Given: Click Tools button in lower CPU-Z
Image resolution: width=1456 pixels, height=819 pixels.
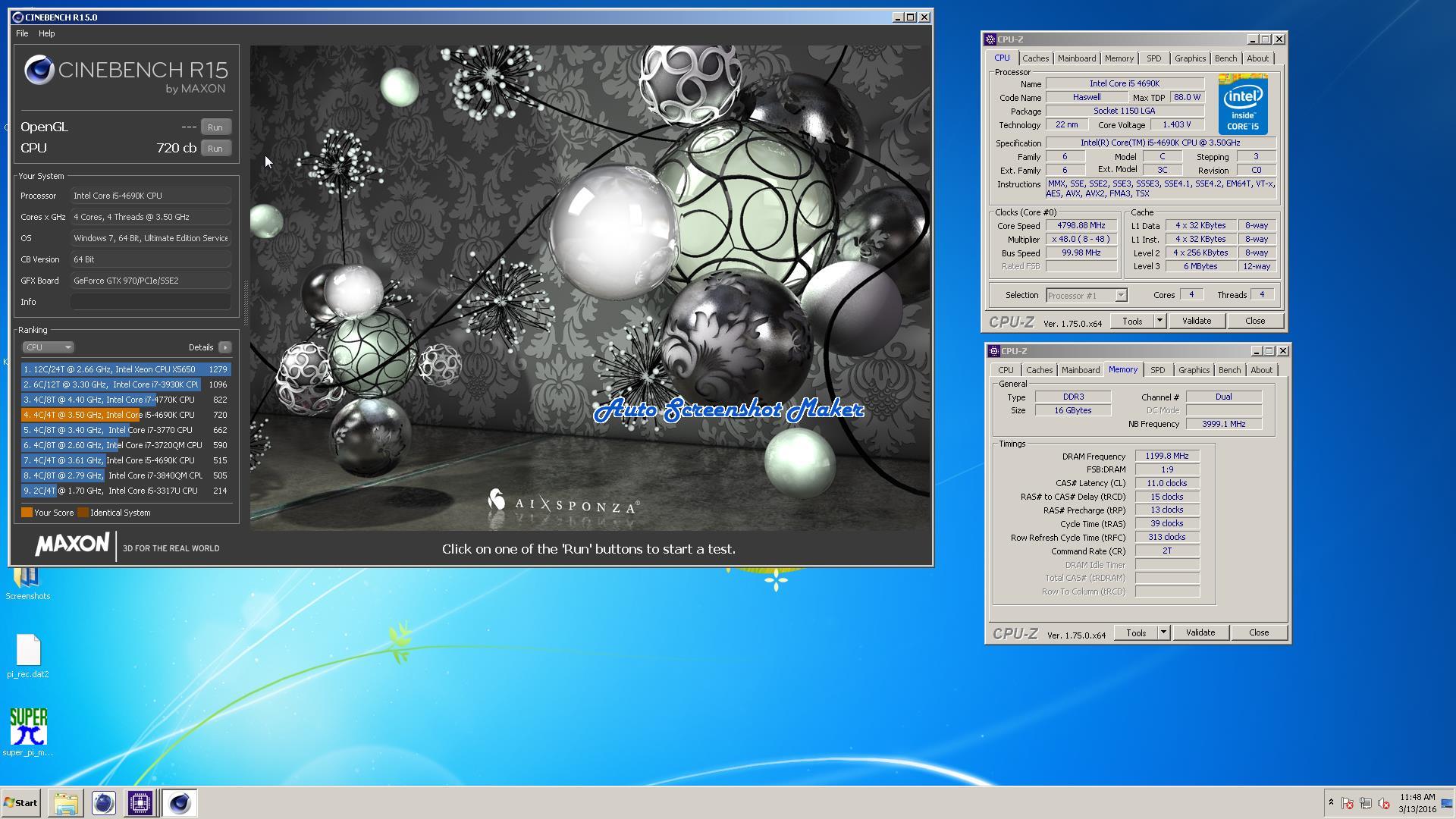Looking at the screenshot, I should pos(1136,633).
